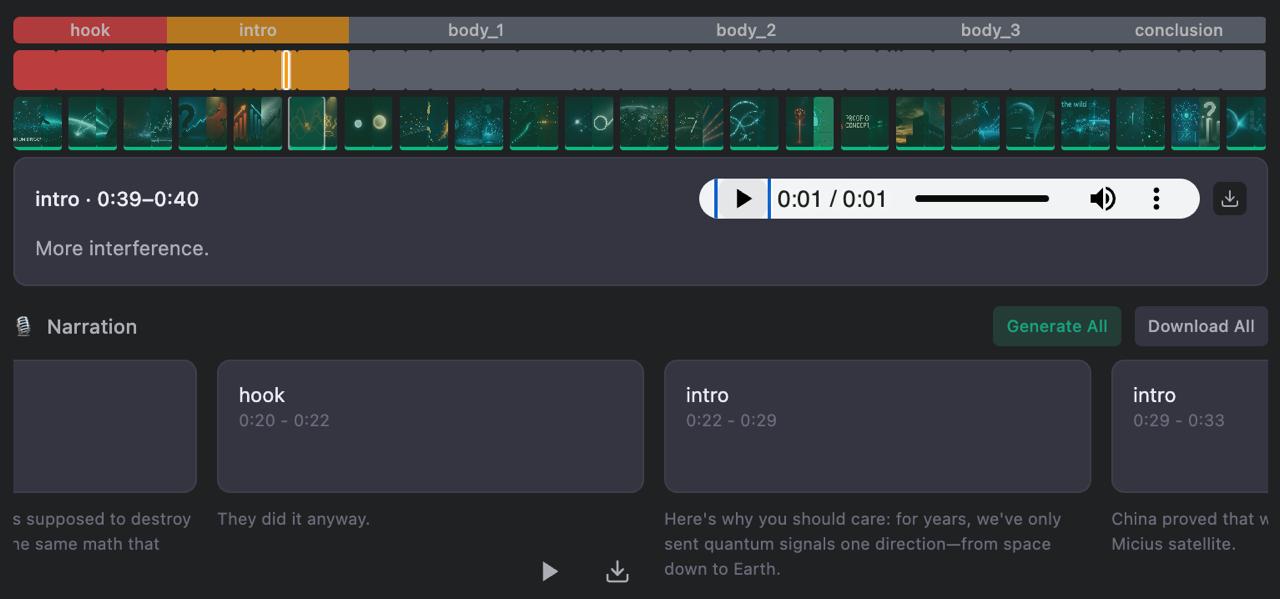1280x599 pixels.
Task: Download the hook narration audio
Action: click(617, 571)
